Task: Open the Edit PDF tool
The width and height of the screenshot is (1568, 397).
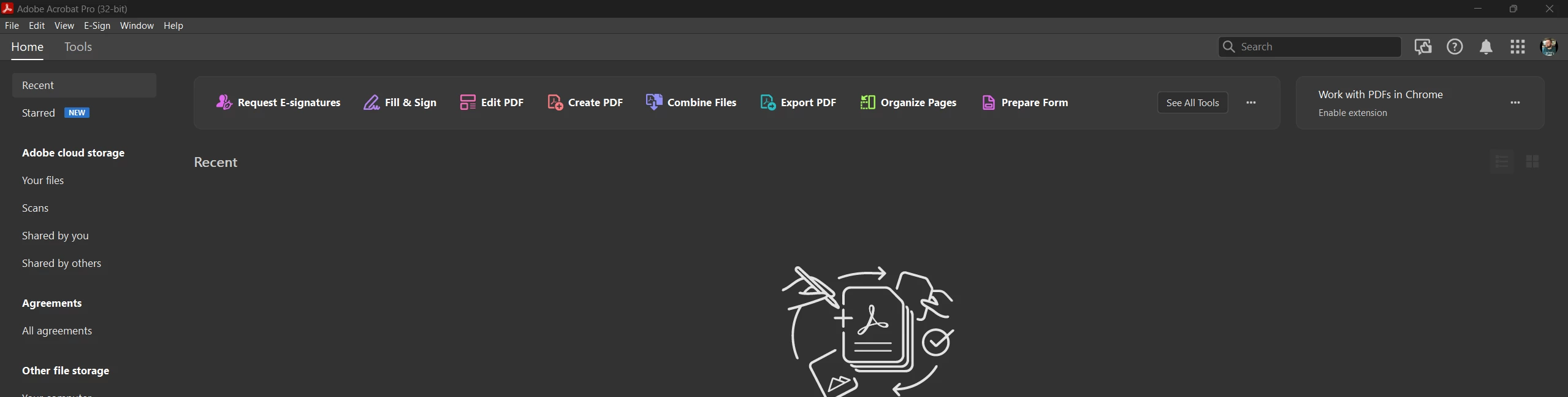Action: (492, 102)
